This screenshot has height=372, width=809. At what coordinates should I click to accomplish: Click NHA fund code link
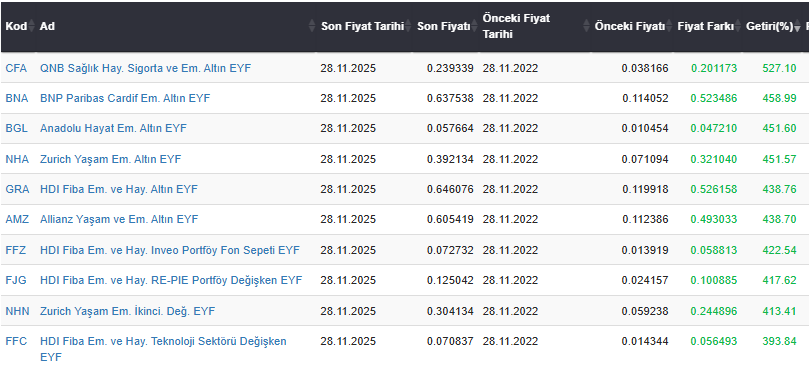click(17, 159)
